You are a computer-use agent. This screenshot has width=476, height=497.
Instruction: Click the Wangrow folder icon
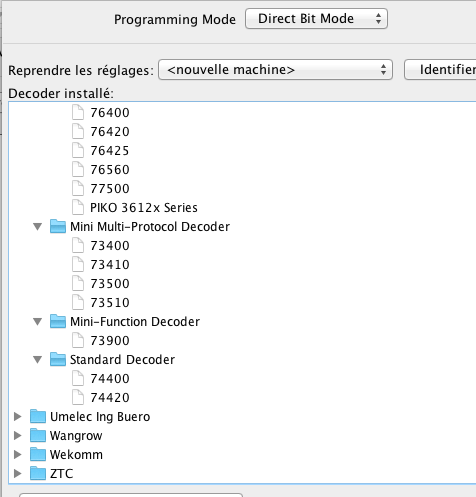click(38, 435)
